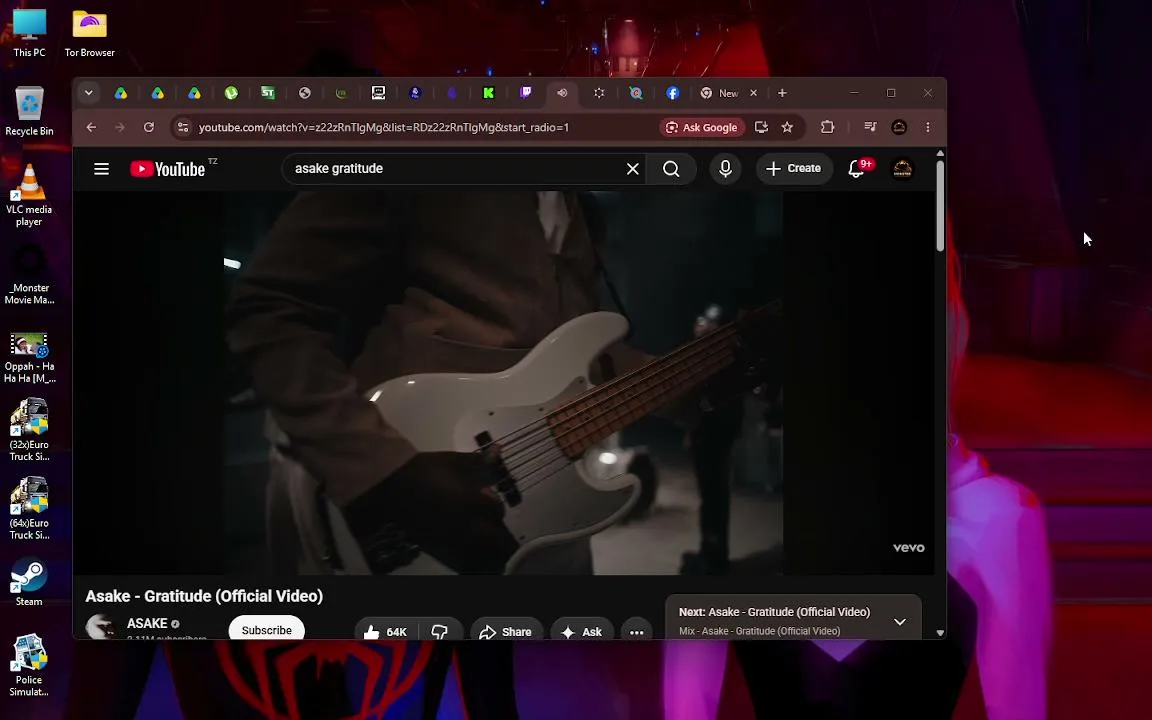Select Police Simulator desktop shortcut
This screenshot has width=1152, height=720.
click(29, 665)
